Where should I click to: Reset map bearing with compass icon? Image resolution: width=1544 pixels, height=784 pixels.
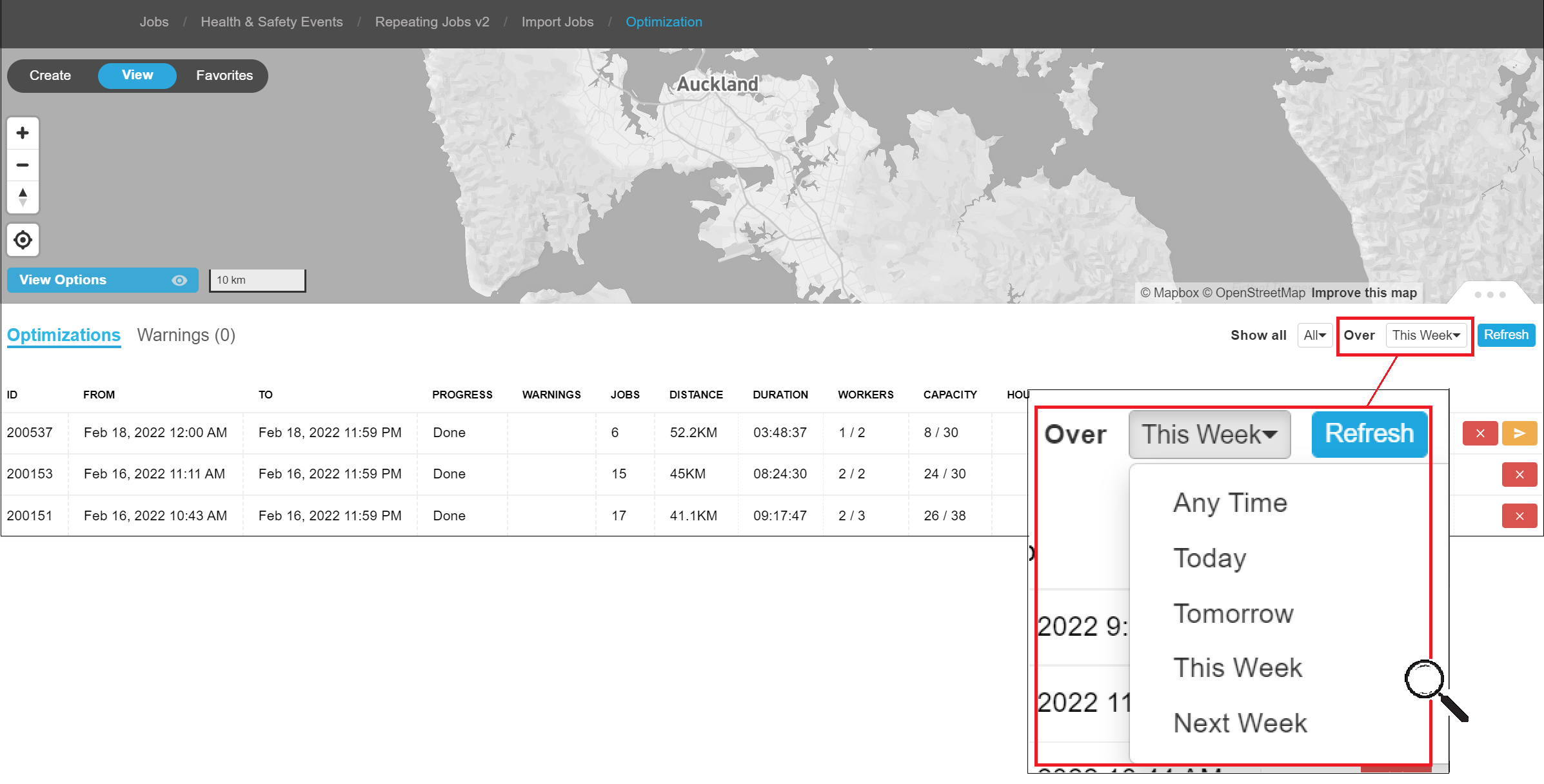pos(23,197)
